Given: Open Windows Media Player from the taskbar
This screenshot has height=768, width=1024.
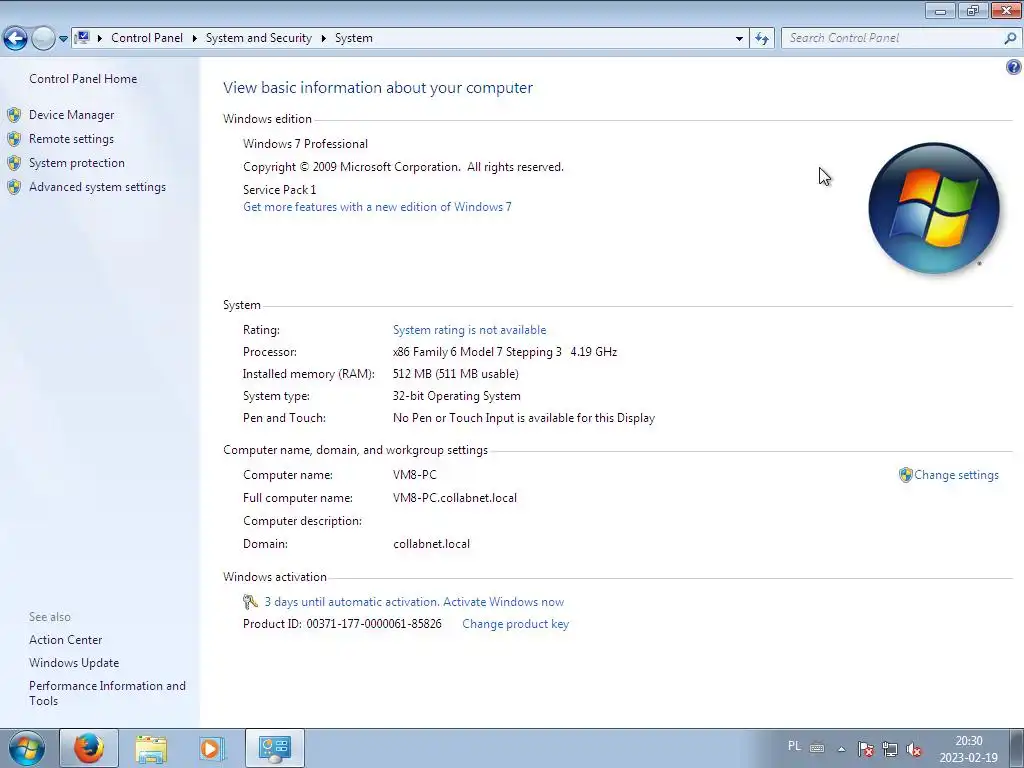Looking at the screenshot, I should point(212,748).
